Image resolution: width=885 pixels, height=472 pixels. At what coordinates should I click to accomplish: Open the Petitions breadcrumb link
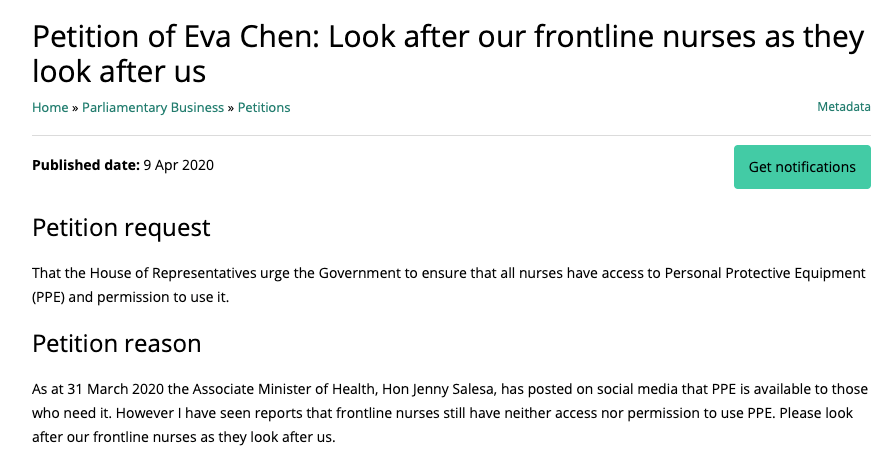[264, 107]
